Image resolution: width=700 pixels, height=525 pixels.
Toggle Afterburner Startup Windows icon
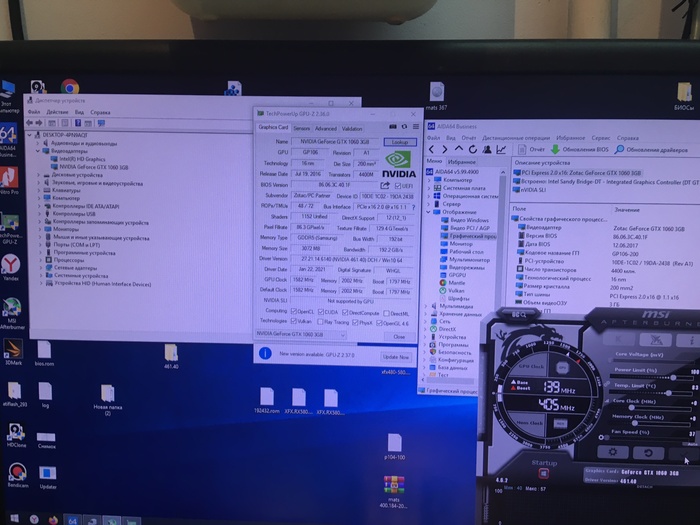point(543,473)
